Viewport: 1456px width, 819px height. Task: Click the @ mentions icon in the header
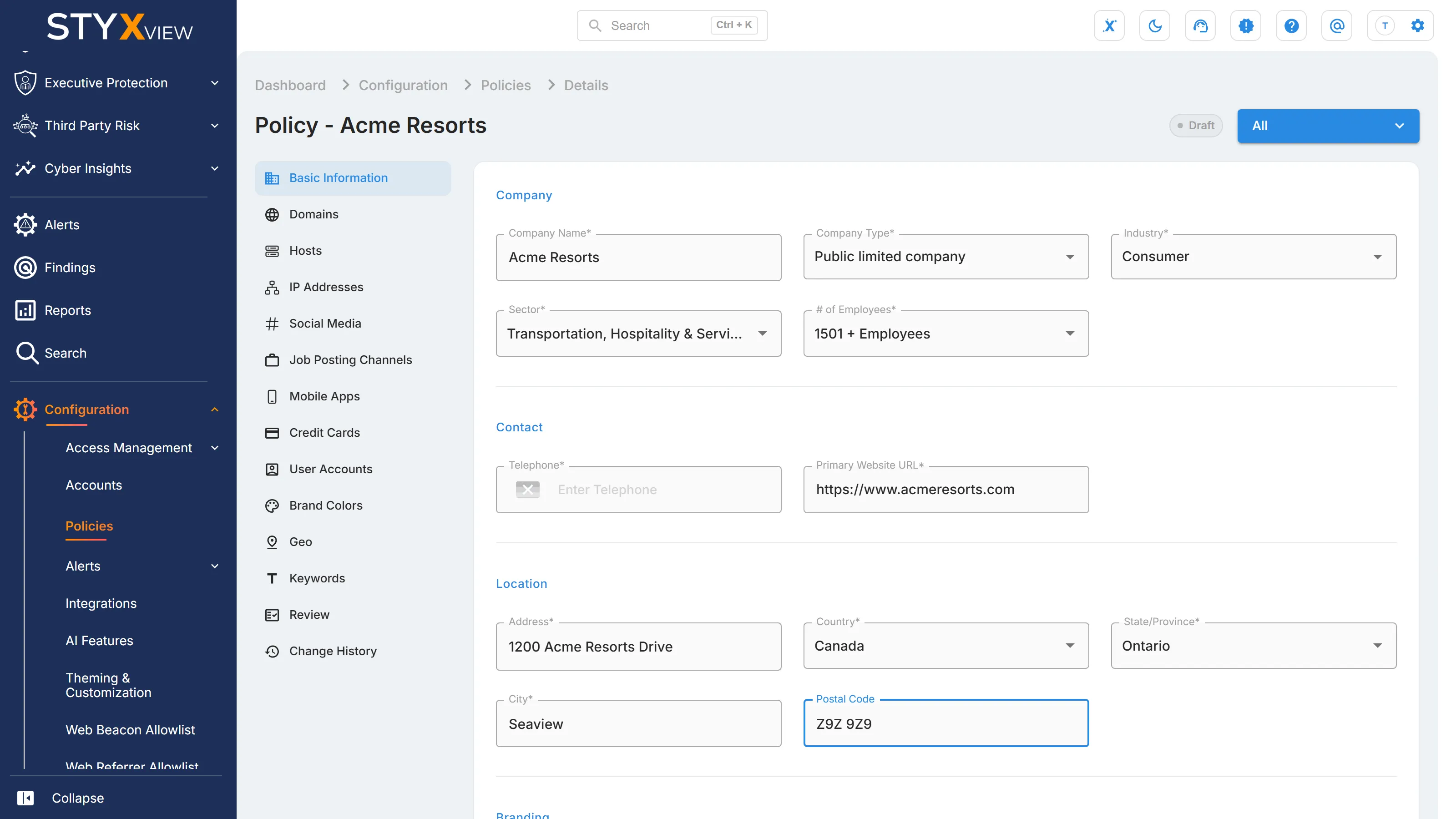coord(1337,25)
